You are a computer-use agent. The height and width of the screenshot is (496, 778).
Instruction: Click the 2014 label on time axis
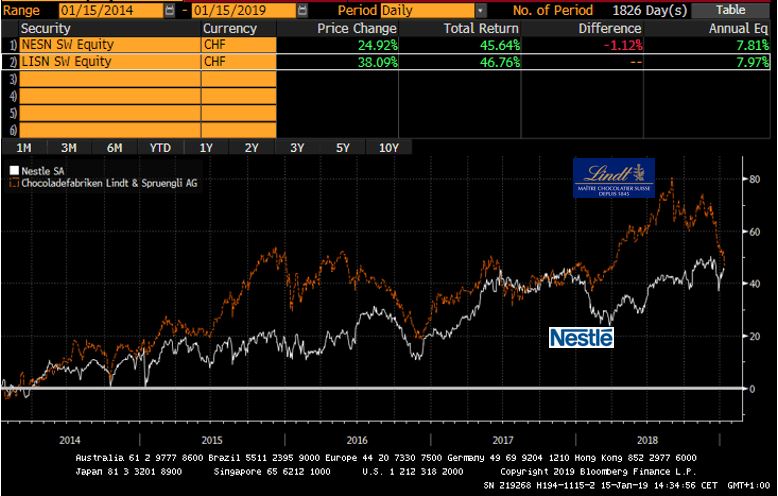click(x=69, y=440)
